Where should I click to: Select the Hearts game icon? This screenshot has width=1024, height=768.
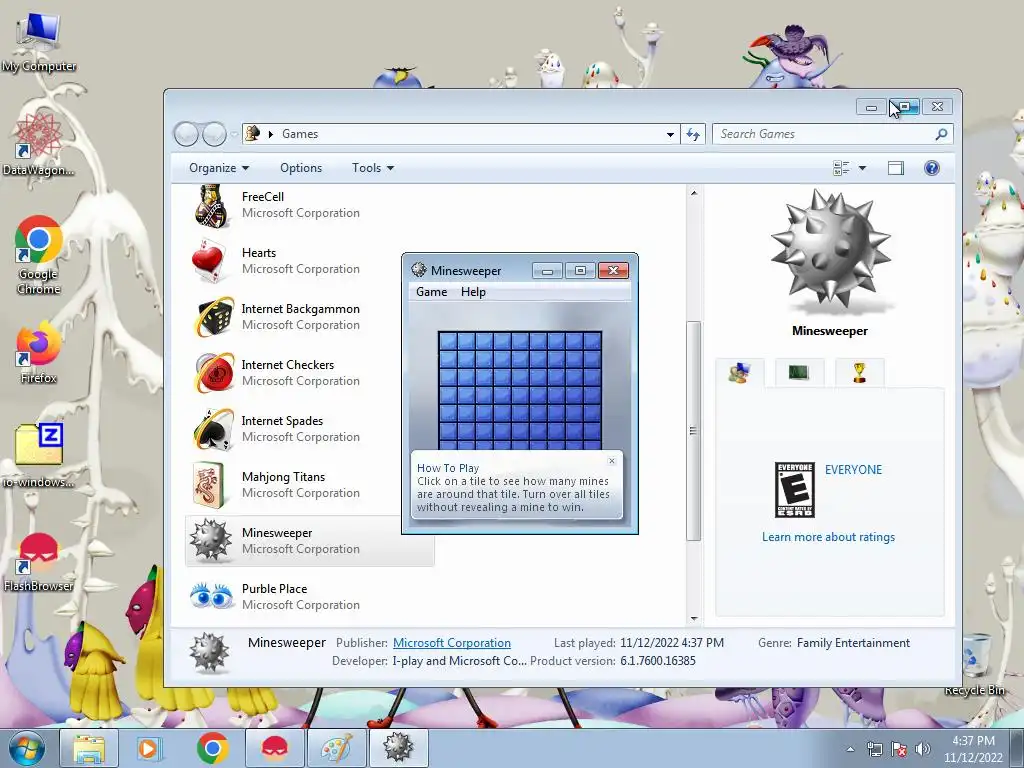tap(212, 261)
